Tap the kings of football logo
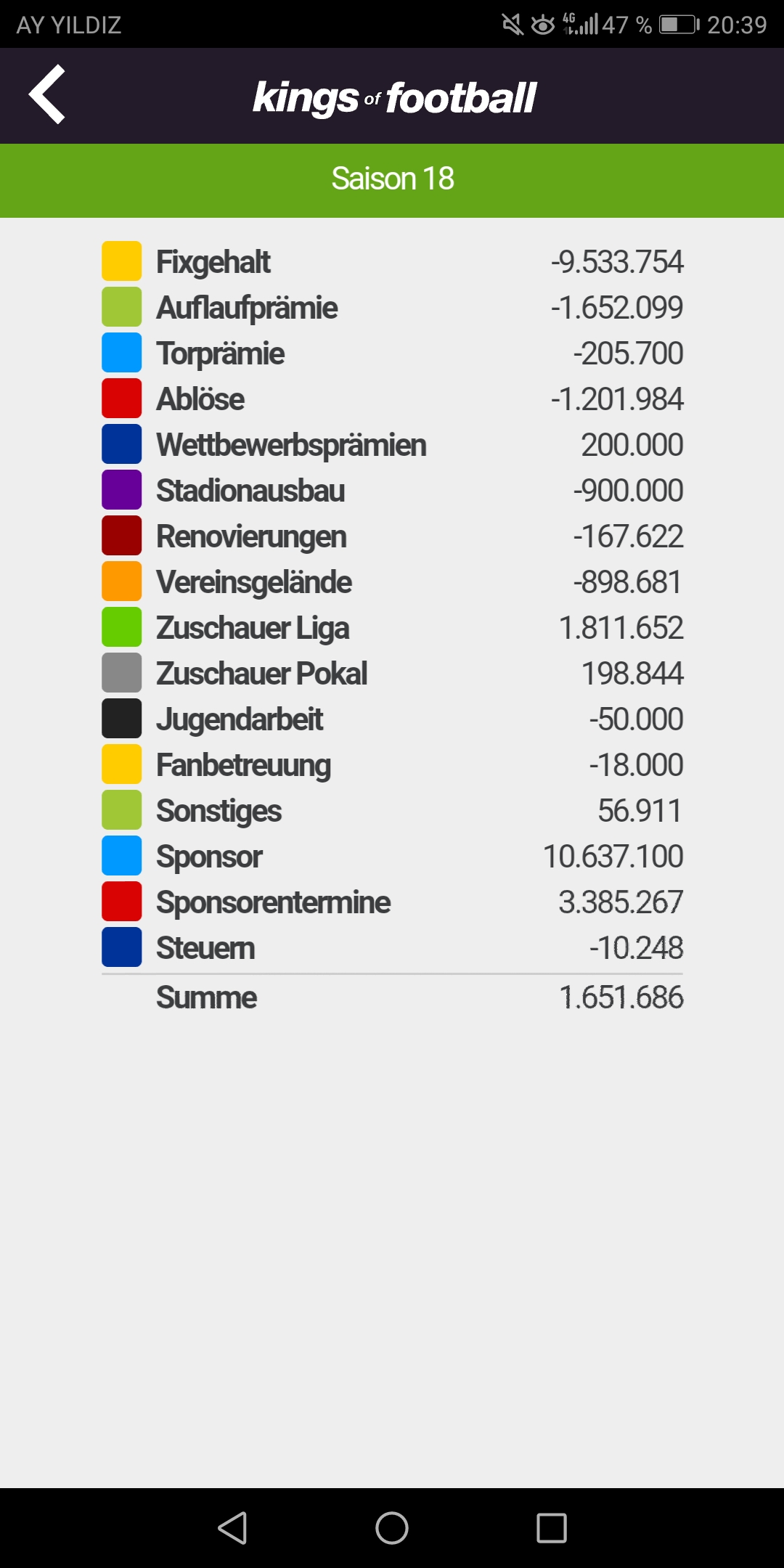 394,98
